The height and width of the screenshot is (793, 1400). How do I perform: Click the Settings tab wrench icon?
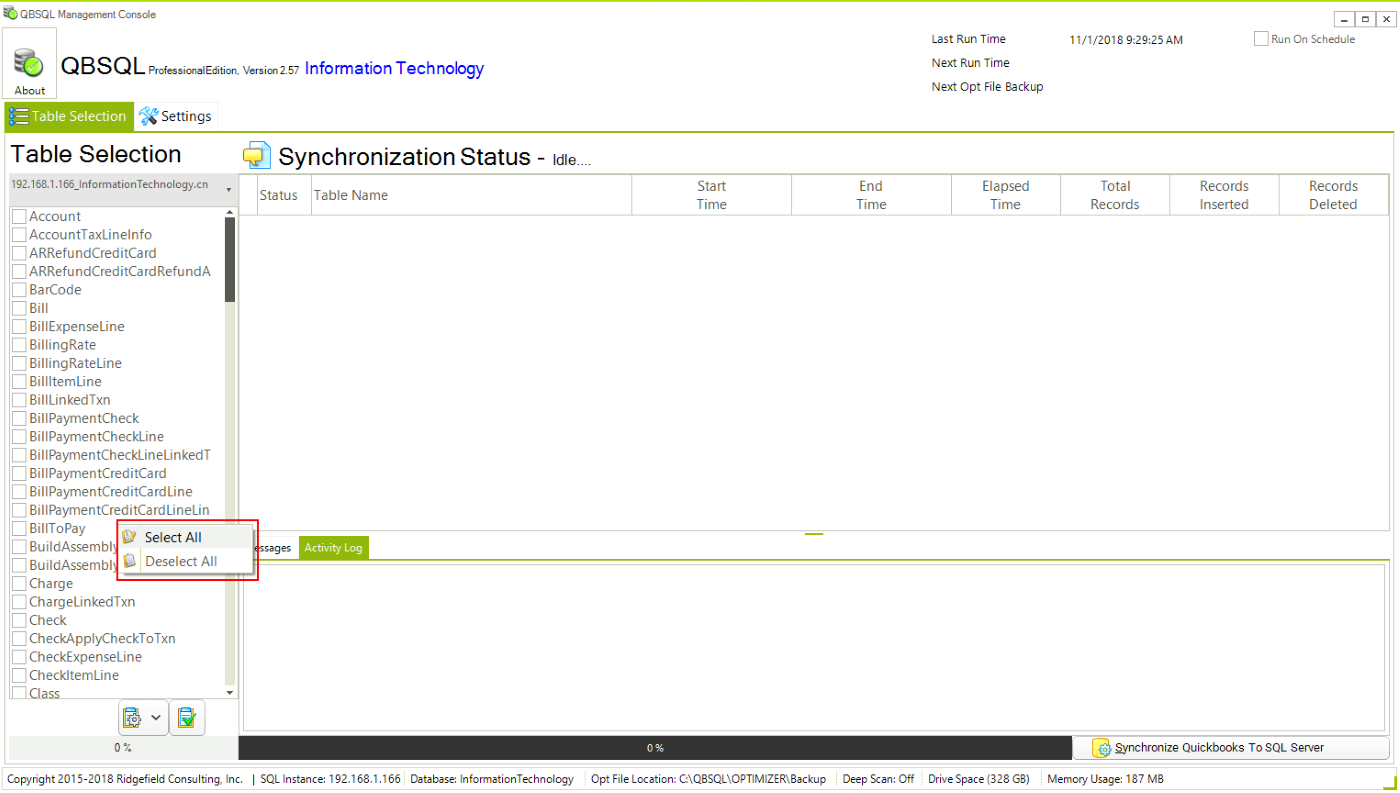click(x=149, y=116)
